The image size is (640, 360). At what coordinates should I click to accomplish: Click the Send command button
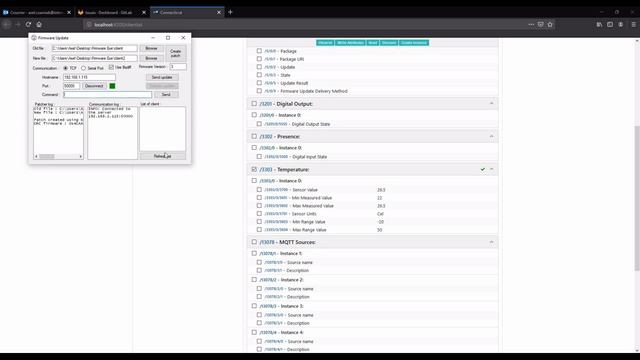pos(166,95)
